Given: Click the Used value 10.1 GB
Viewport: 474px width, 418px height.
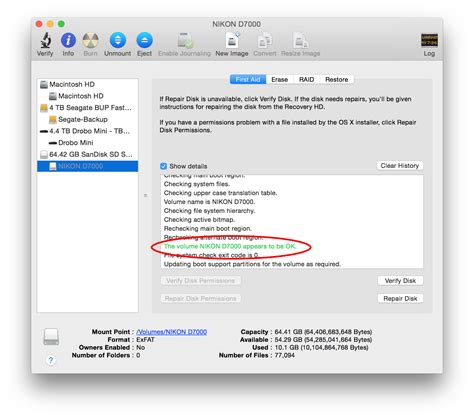Looking at the screenshot, I should (321, 347).
